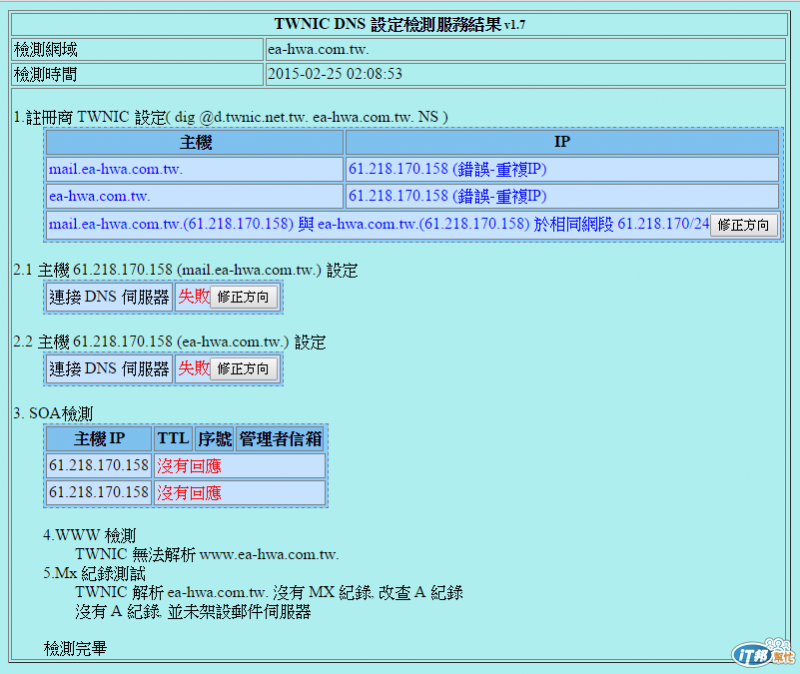The image size is (800, 674).
Task: Click section 2.1 主機 mail.ea-hwa.com.tw. heading
Action: (x=185, y=270)
